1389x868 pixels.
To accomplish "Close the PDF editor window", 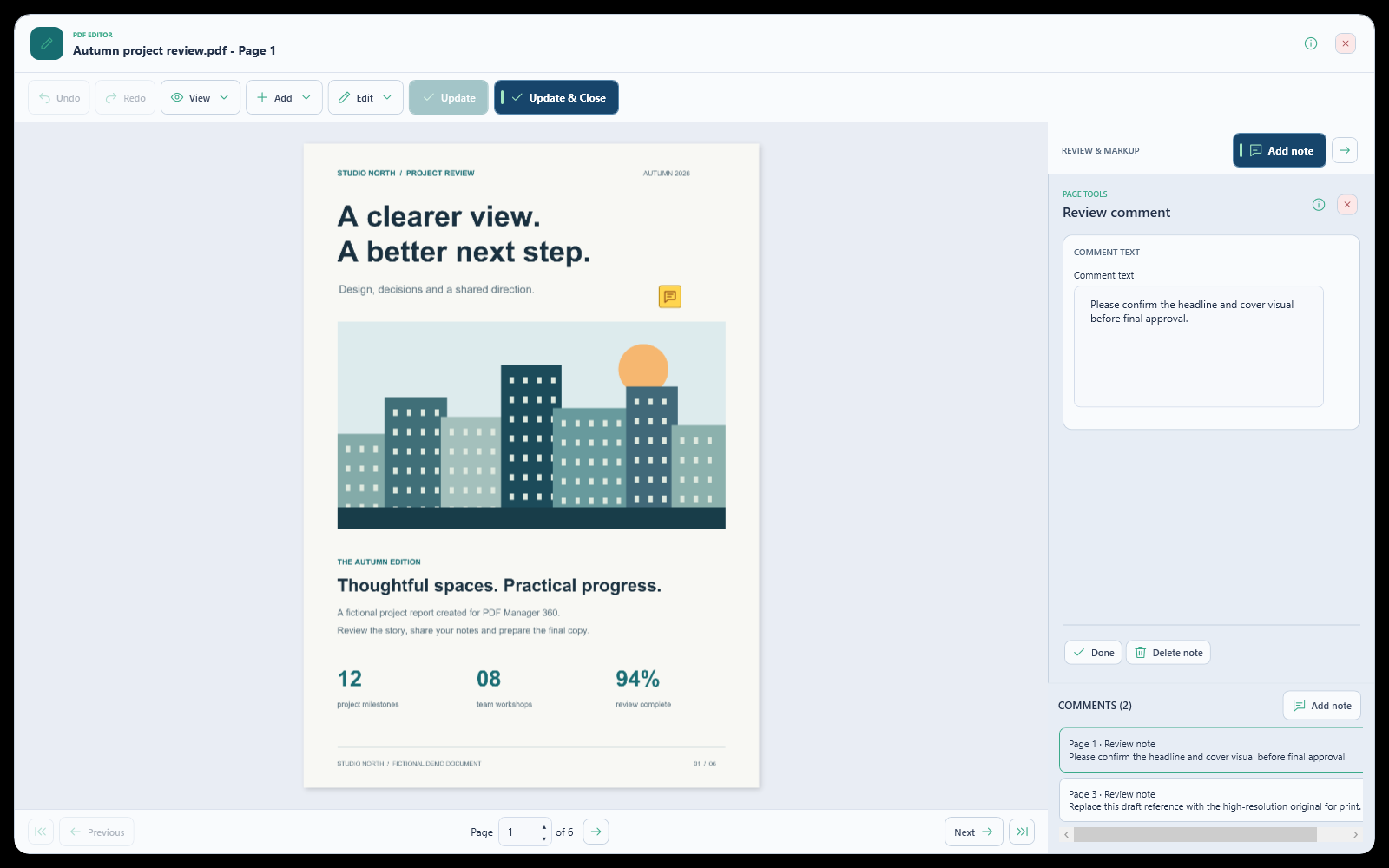I will click(1346, 43).
